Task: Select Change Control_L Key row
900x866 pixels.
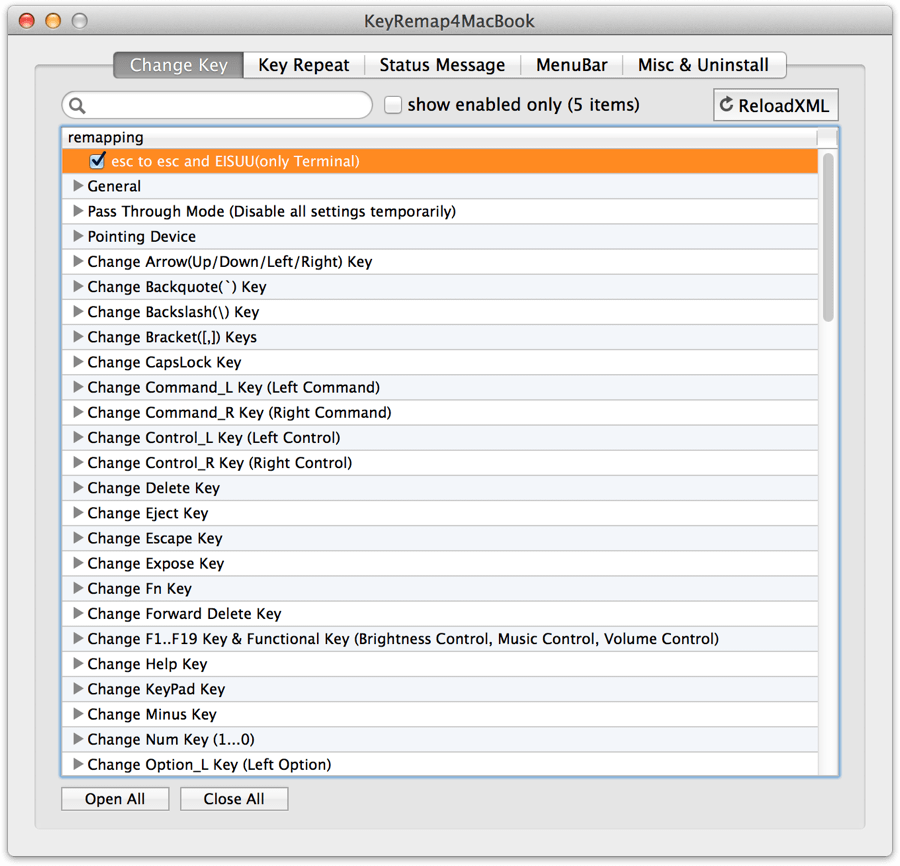Action: (x=440, y=438)
